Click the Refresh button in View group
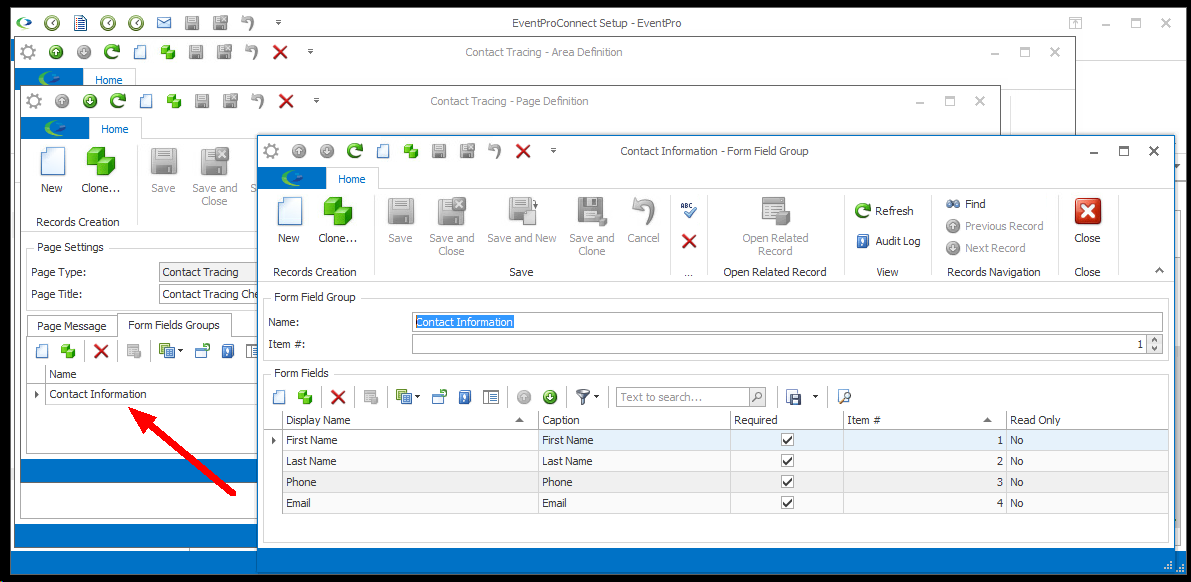The image size is (1191, 582). pyautogui.click(x=884, y=211)
